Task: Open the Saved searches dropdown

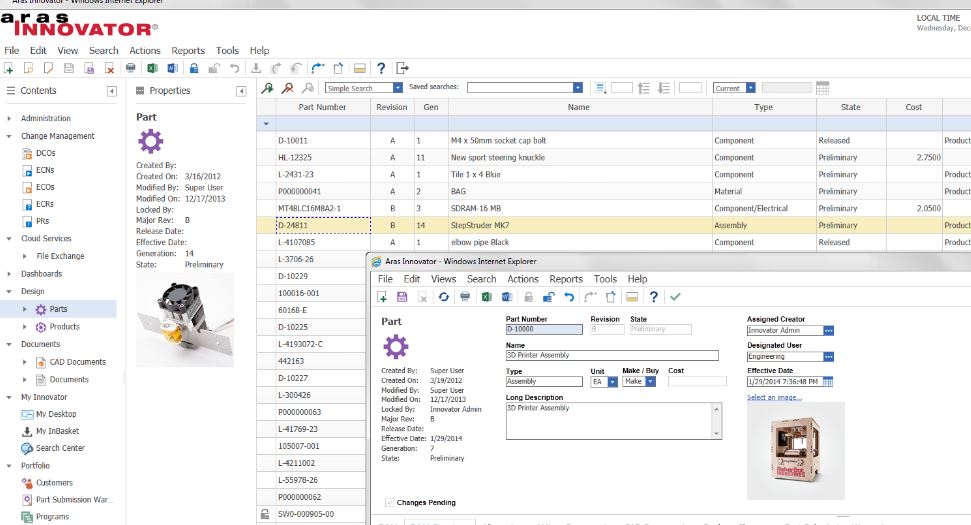Action: [578, 88]
